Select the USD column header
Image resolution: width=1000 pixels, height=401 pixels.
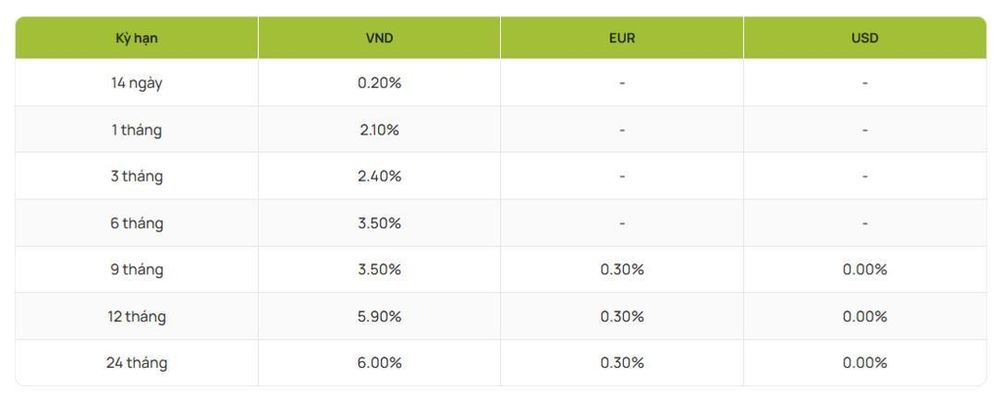coord(865,38)
